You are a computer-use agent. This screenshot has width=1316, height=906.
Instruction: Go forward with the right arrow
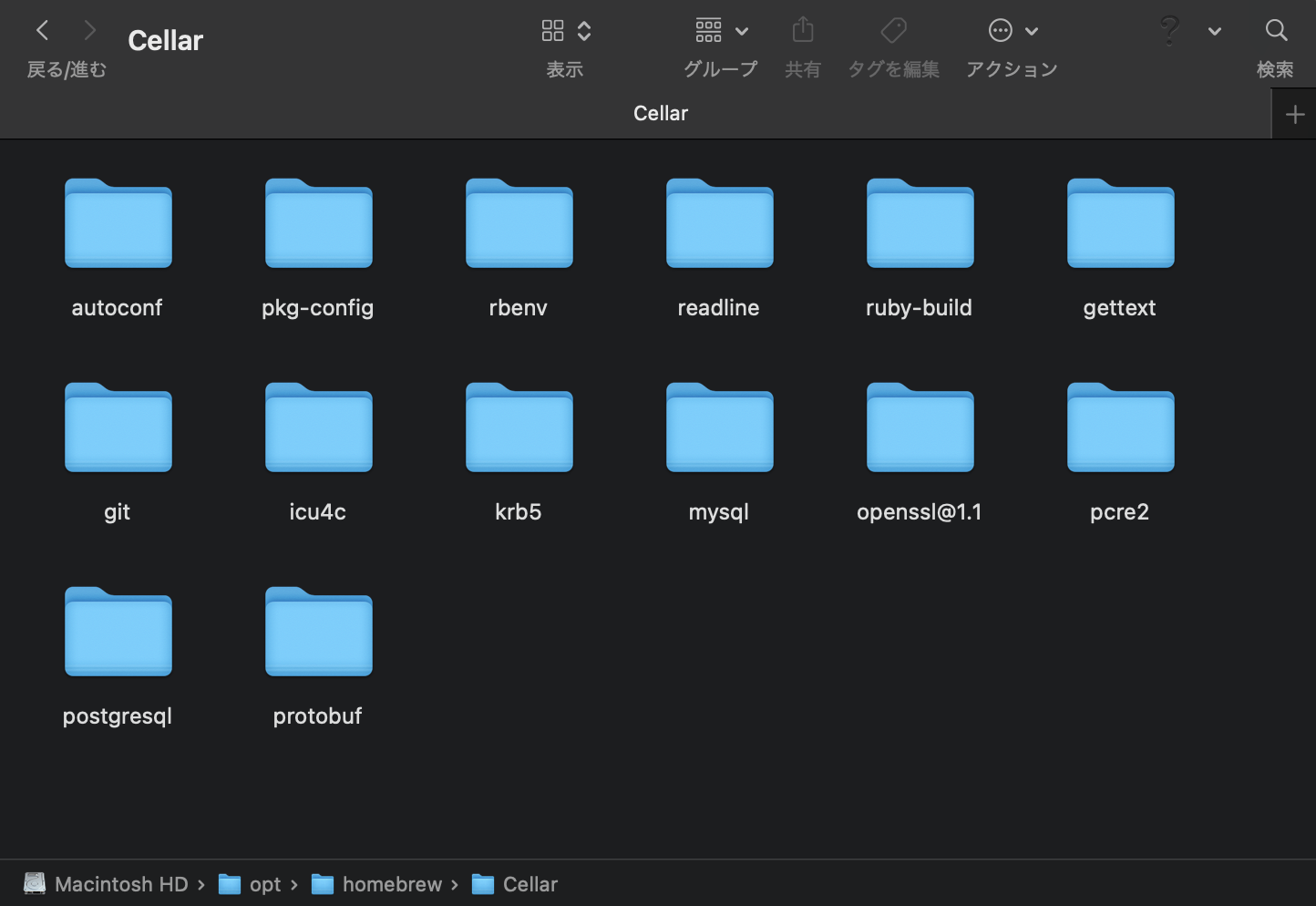tap(89, 31)
